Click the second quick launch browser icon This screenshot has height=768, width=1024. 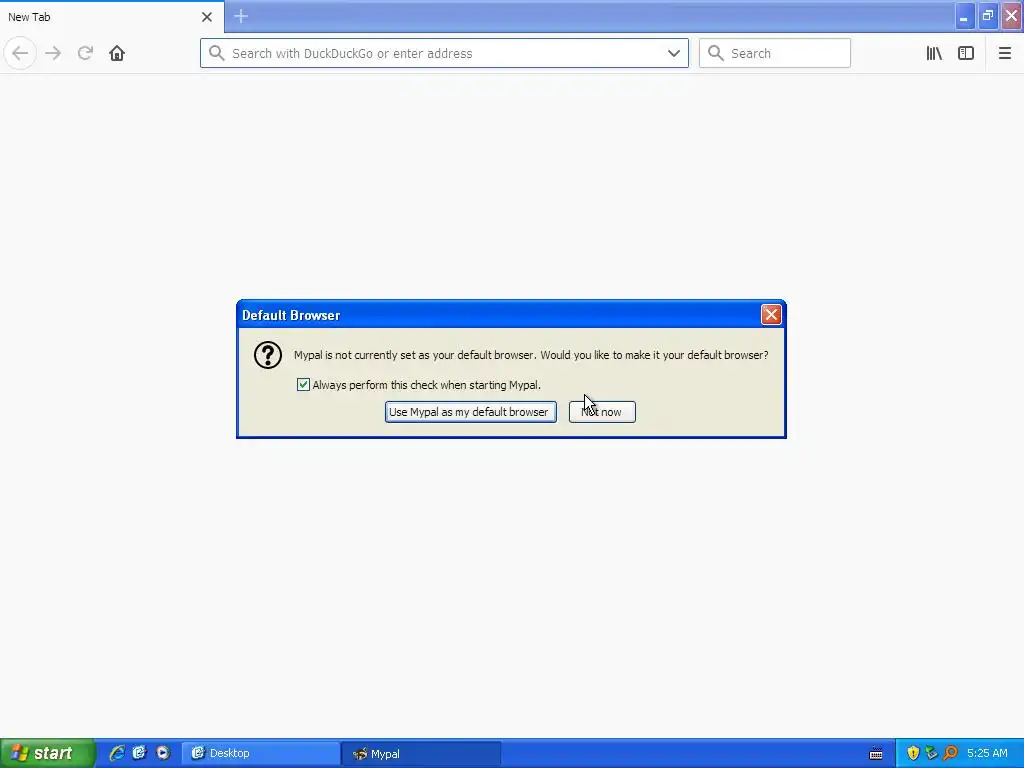click(140, 753)
